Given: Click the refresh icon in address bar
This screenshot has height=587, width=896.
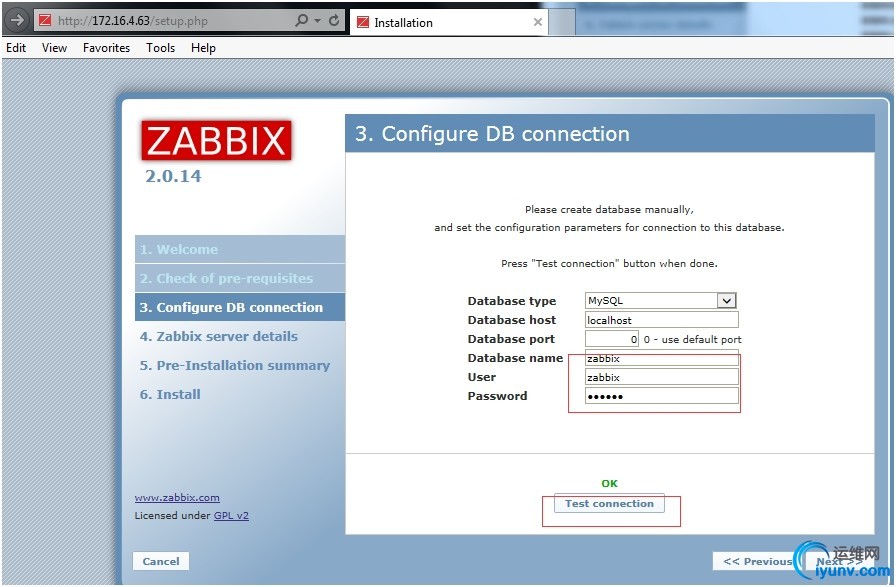Looking at the screenshot, I should (x=334, y=21).
